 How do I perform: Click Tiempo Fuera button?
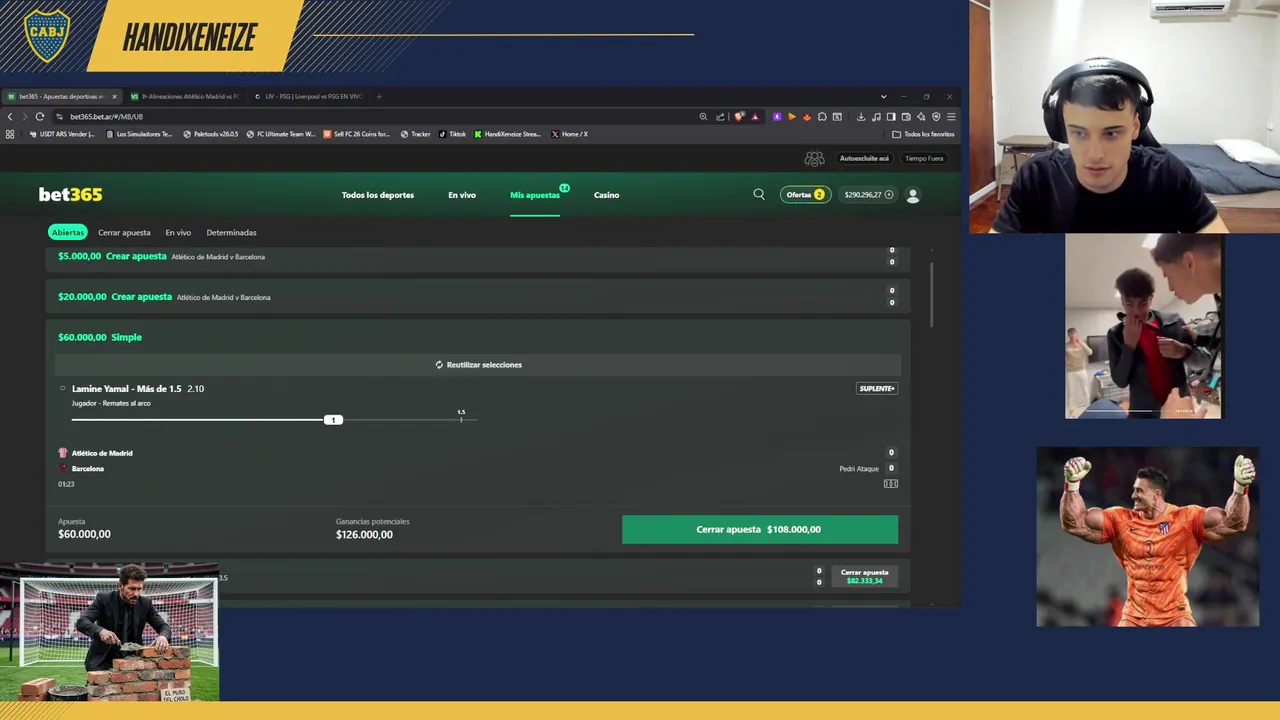pyautogui.click(x=924, y=158)
